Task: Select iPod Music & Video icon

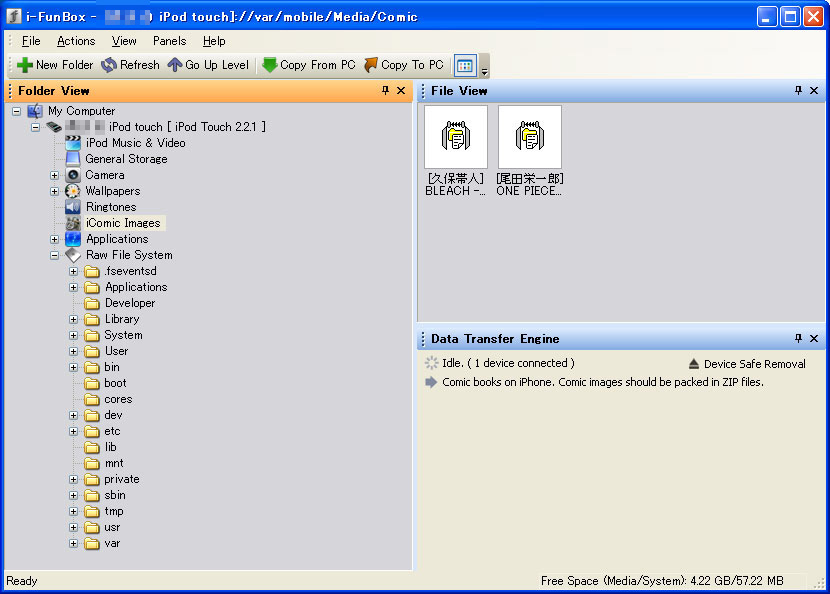Action: [x=73, y=143]
